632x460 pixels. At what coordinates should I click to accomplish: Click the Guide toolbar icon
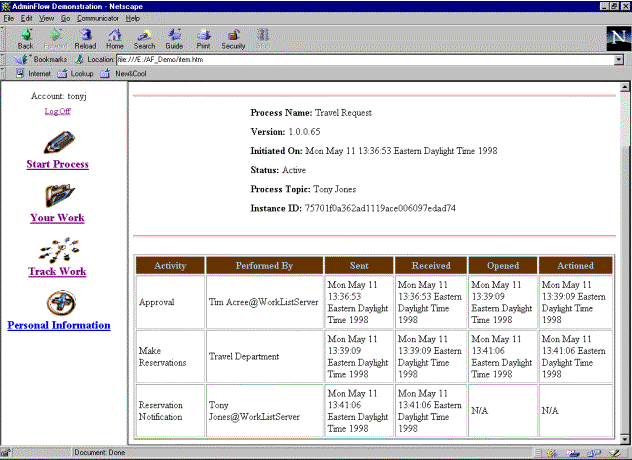[174, 38]
